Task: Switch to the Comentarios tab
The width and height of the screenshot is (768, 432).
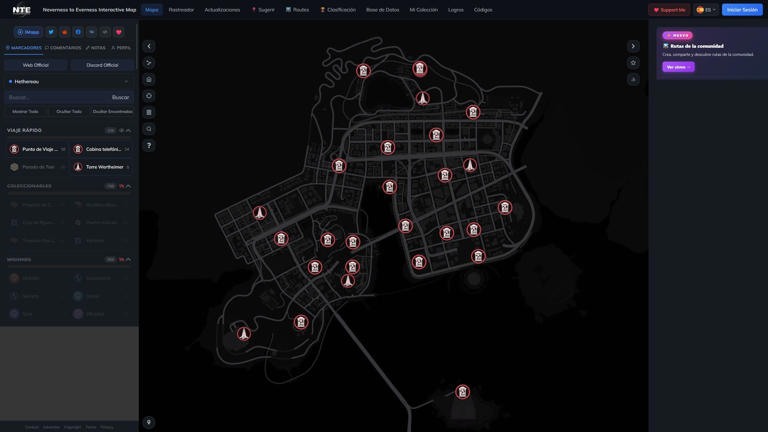Action: tap(63, 48)
